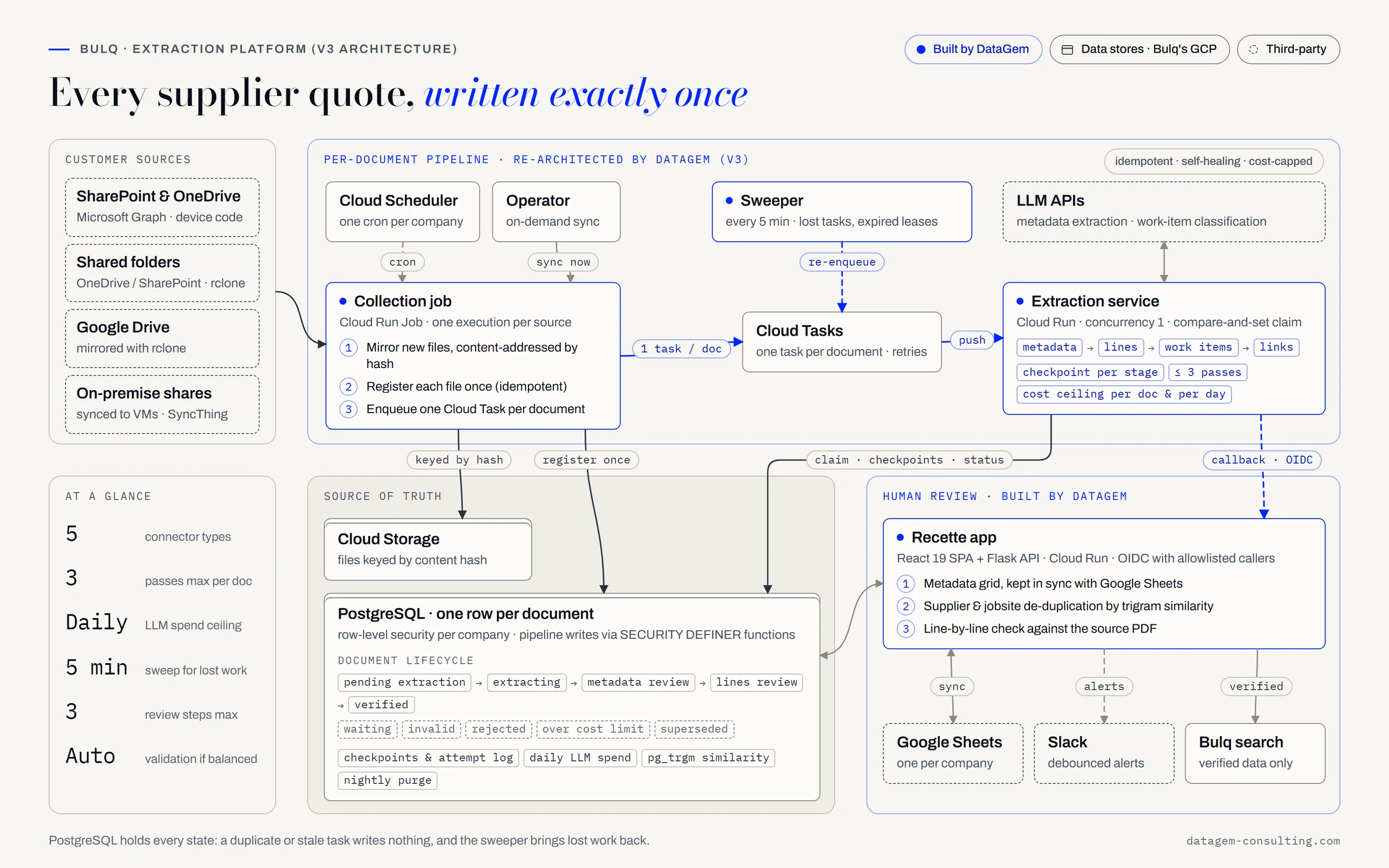The image size is (1389, 868).
Task: Click the Operator on-demand sync box
Action: pos(556,212)
